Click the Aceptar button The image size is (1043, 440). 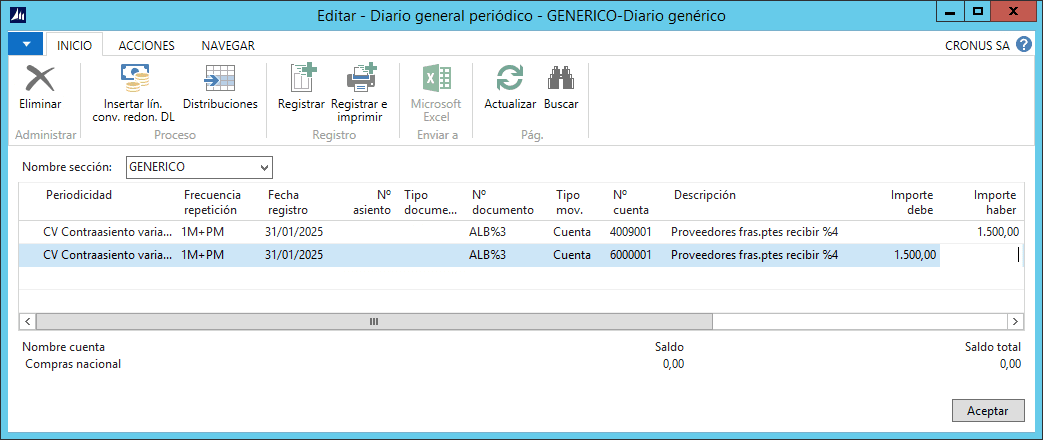coord(987,411)
